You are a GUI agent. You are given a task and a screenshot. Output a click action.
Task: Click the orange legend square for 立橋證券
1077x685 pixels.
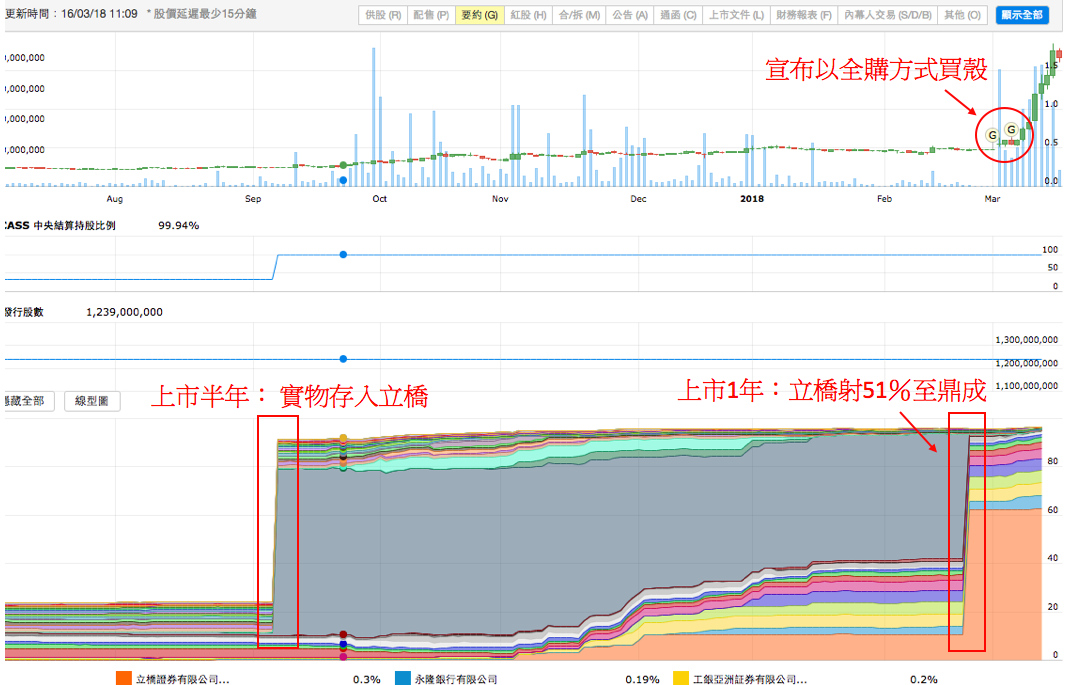click(124, 679)
